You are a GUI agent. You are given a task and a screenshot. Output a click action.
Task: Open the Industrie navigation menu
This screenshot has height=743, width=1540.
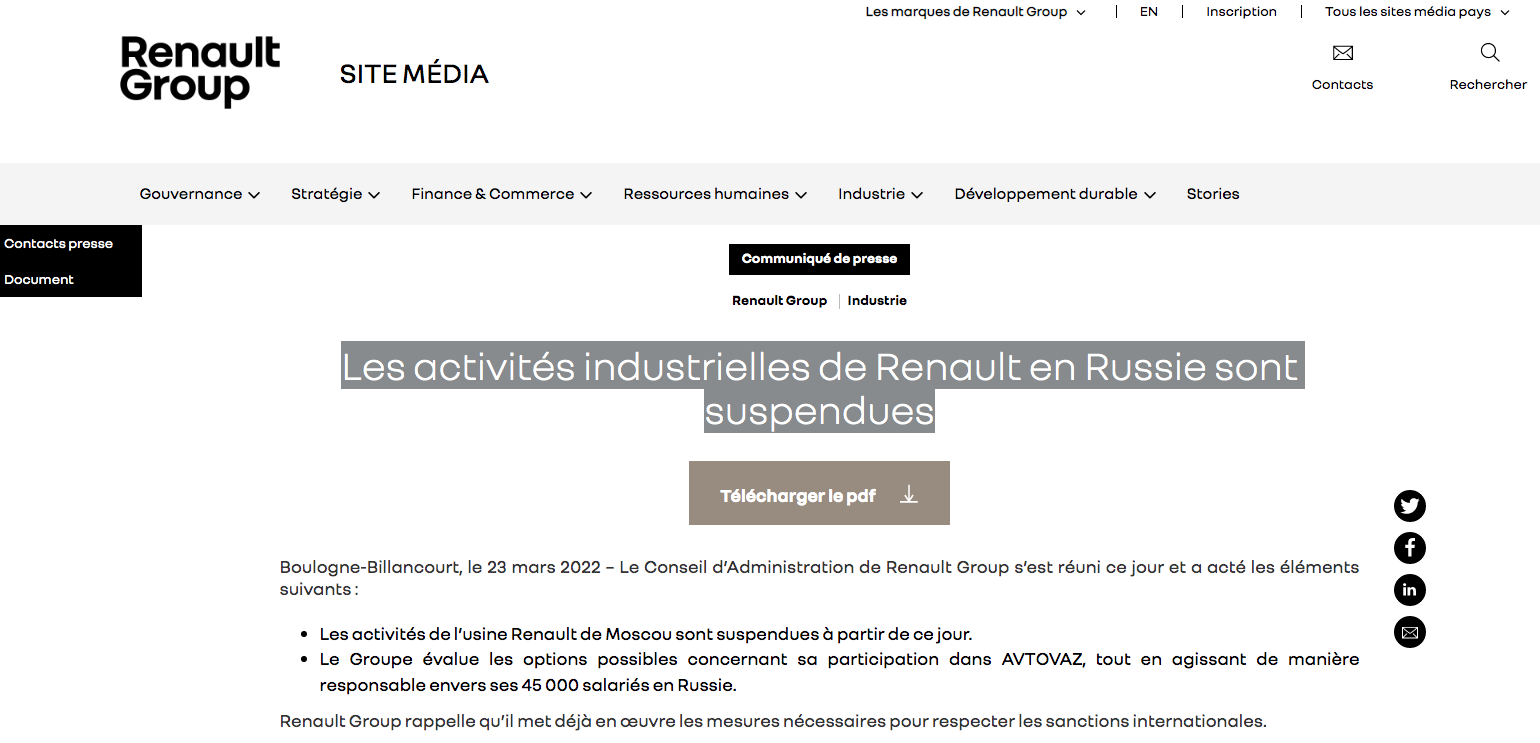point(880,194)
